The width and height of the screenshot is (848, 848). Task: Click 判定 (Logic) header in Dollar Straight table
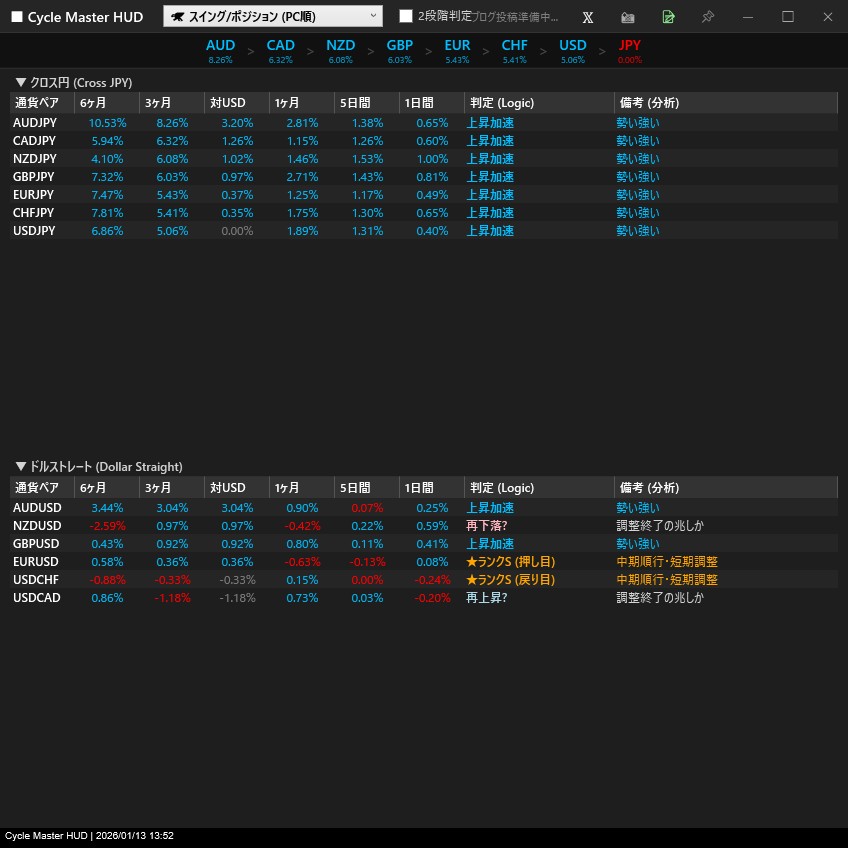pos(500,488)
